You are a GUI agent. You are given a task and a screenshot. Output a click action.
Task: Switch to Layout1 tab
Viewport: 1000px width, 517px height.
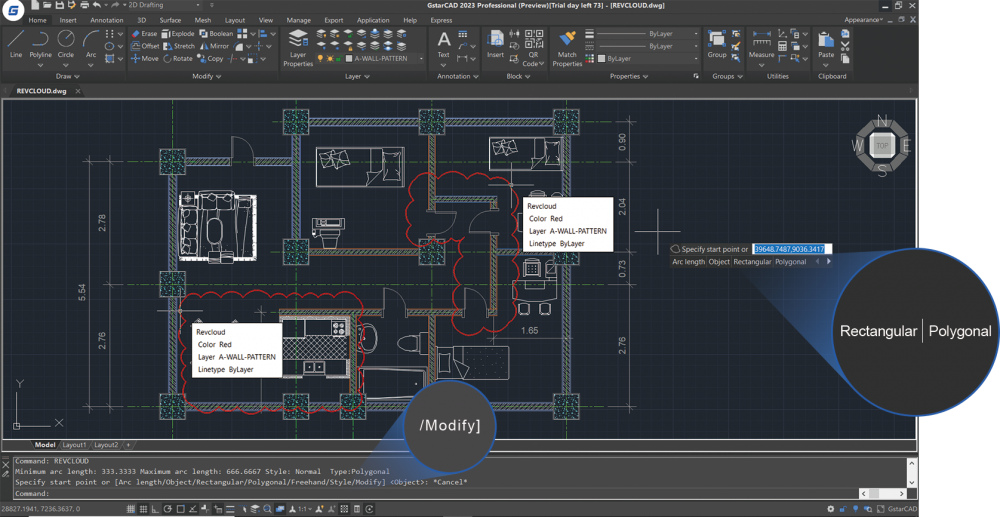click(74, 445)
